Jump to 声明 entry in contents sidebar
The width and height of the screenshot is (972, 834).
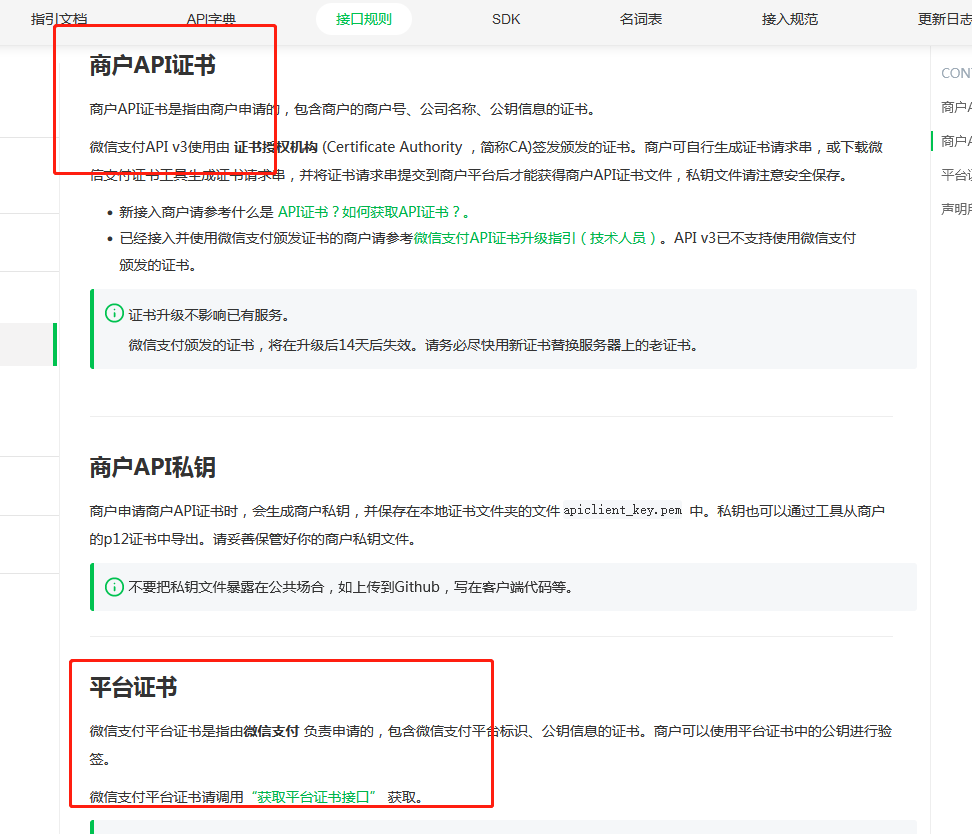pos(956,209)
